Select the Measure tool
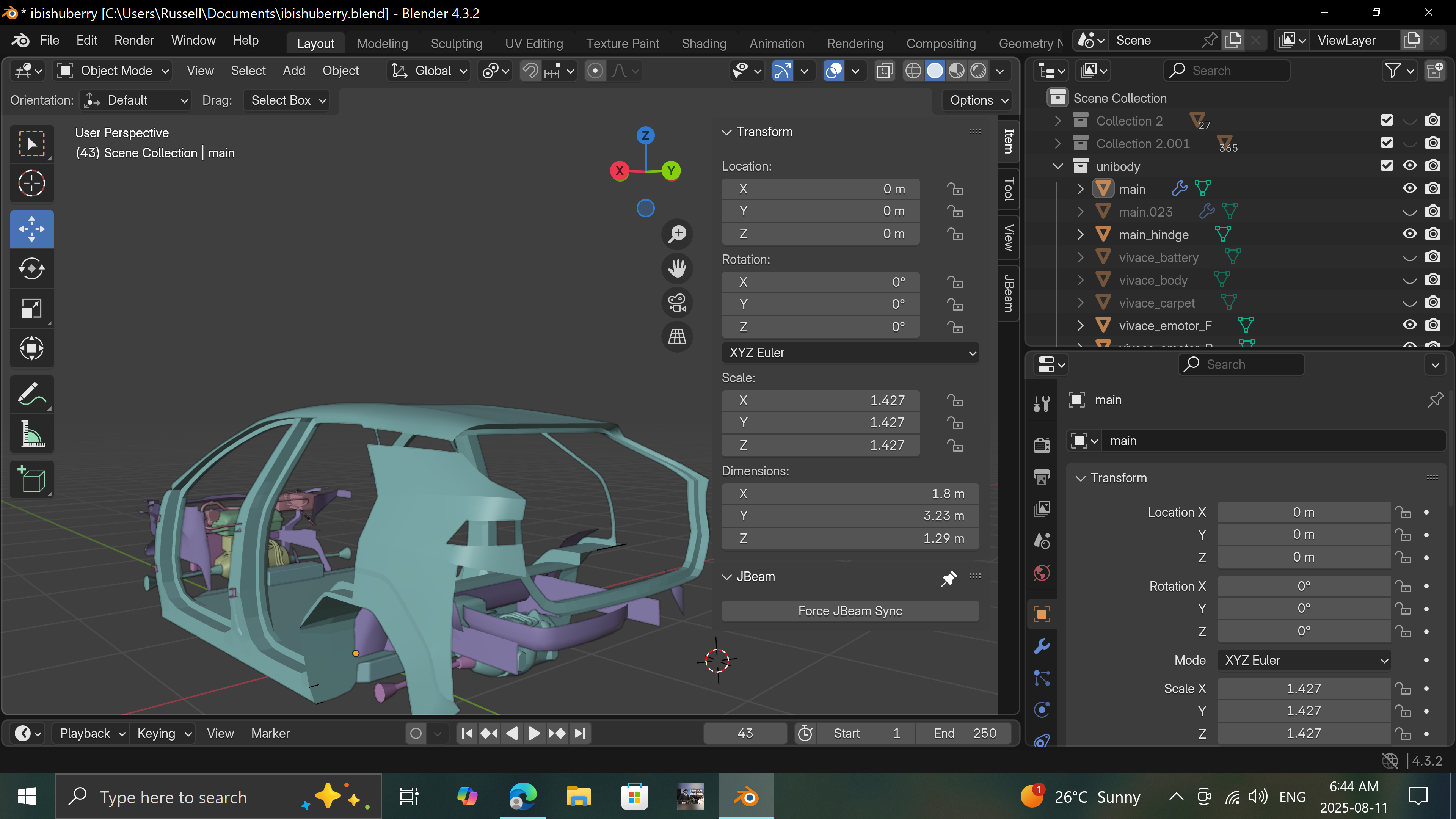Image resolution: width=1456 pixels, height=819 pixels. click(x=31, y=434)
